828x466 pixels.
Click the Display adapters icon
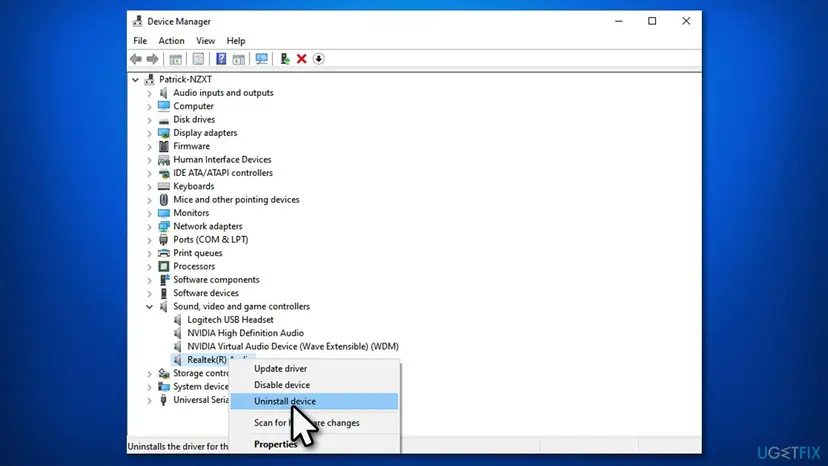(x=164, y=133)
